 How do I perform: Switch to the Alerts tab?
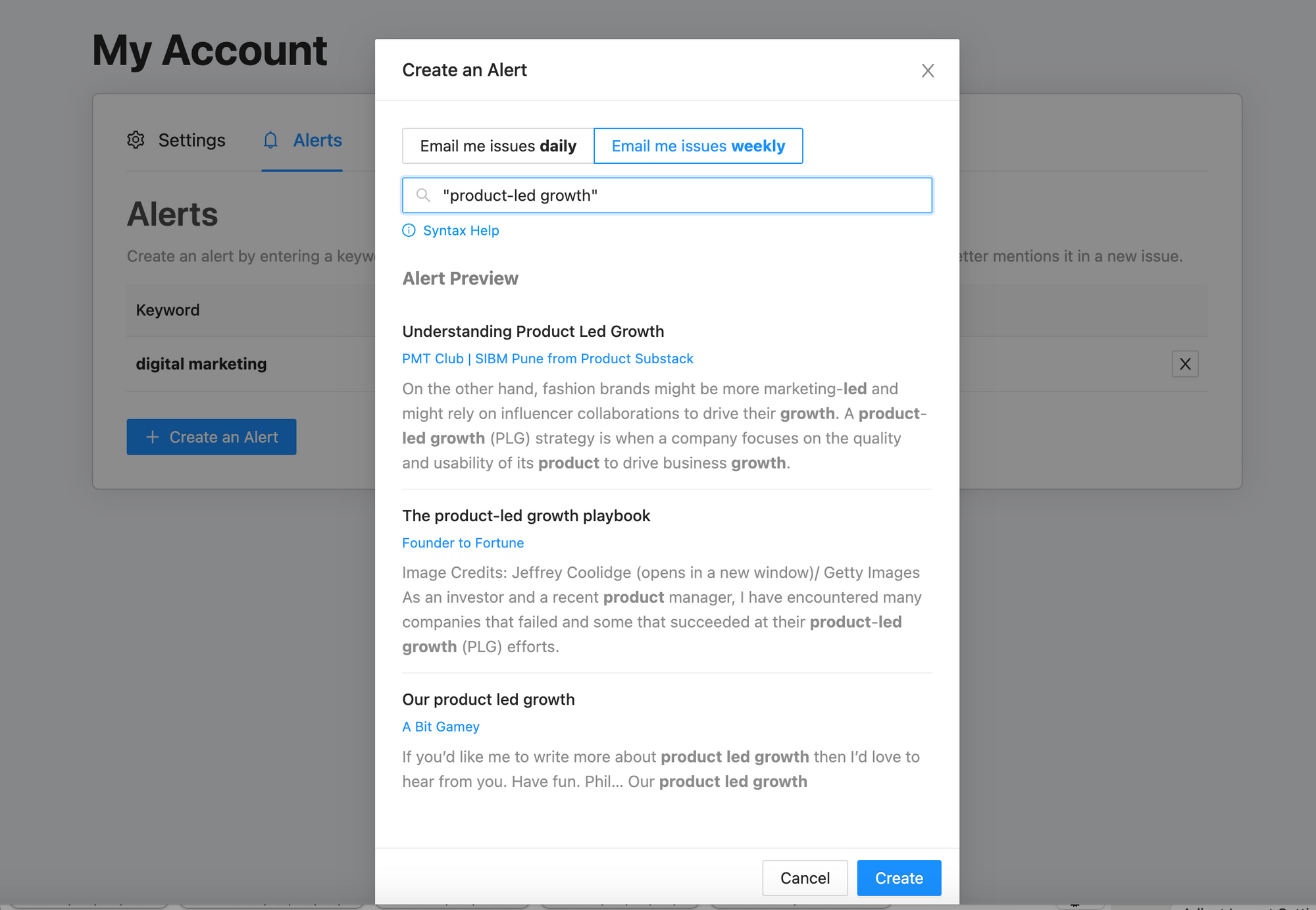point(317,140)
